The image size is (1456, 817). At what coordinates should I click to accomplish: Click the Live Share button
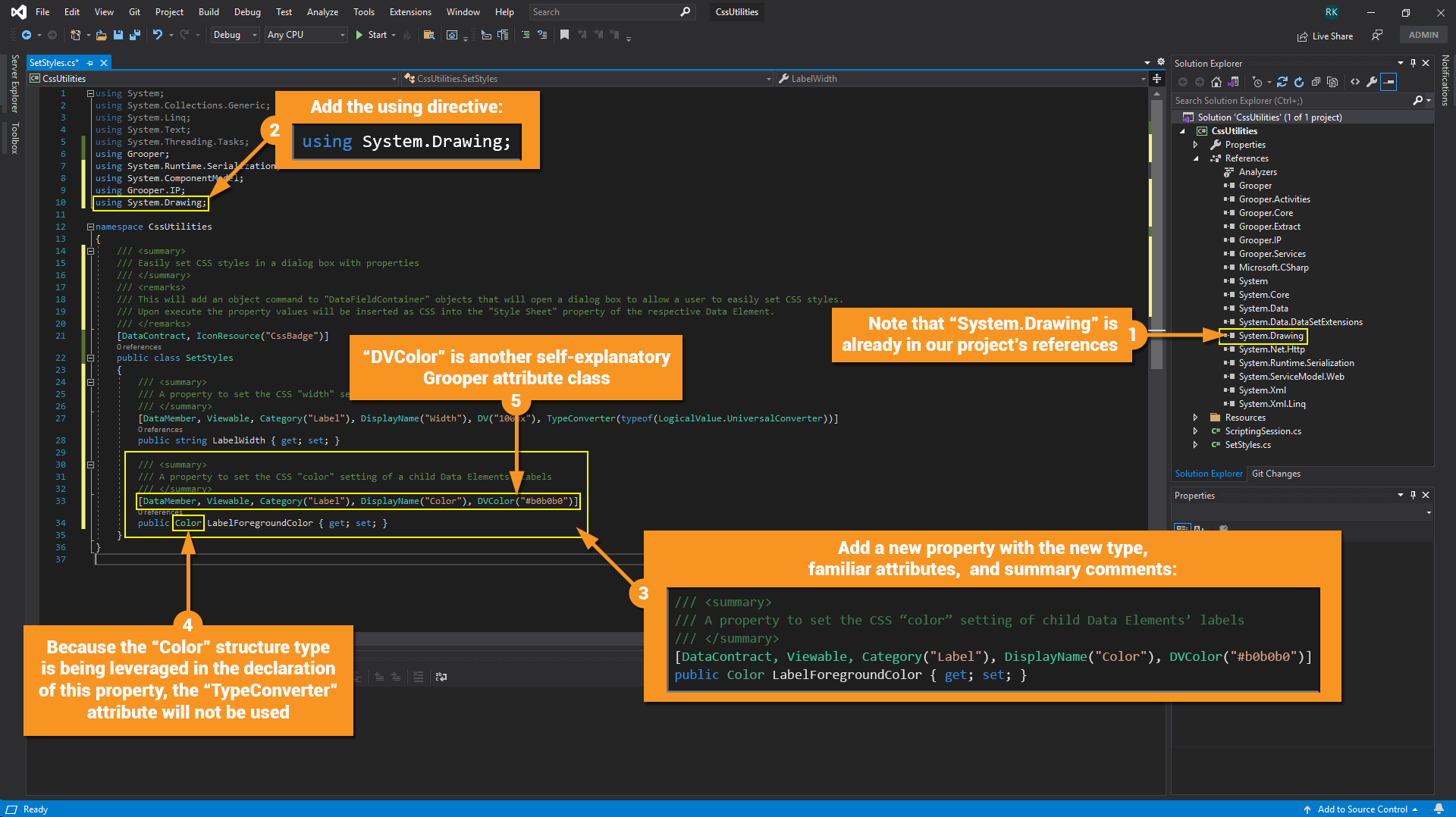tap(1325, 36)
